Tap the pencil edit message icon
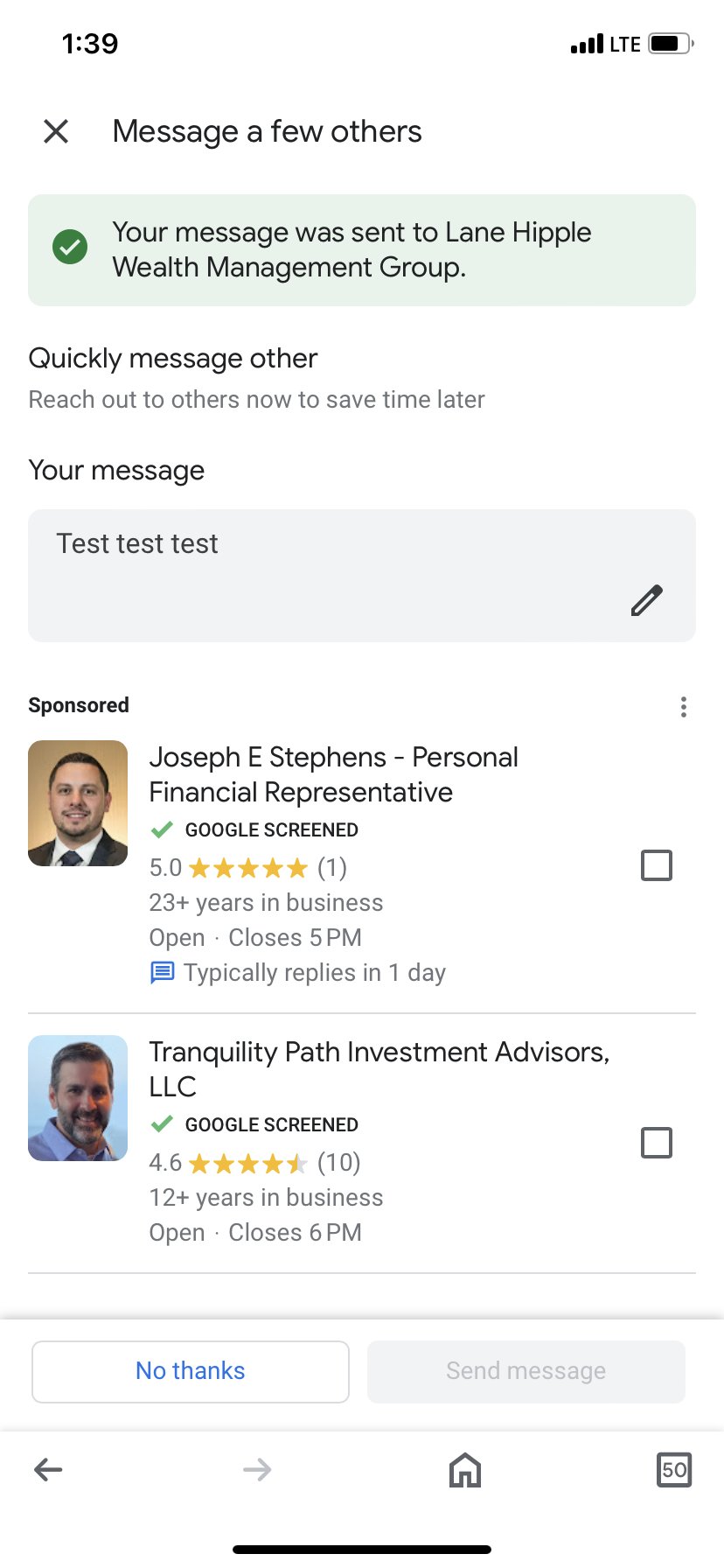724x1568 pixels. pyautogui.click(x=647, y=600)
